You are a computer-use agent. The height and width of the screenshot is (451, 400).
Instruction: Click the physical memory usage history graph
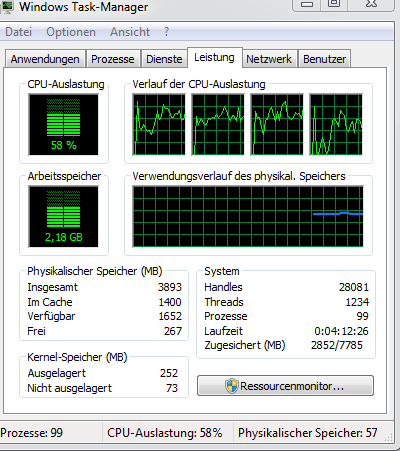(248, 216)
